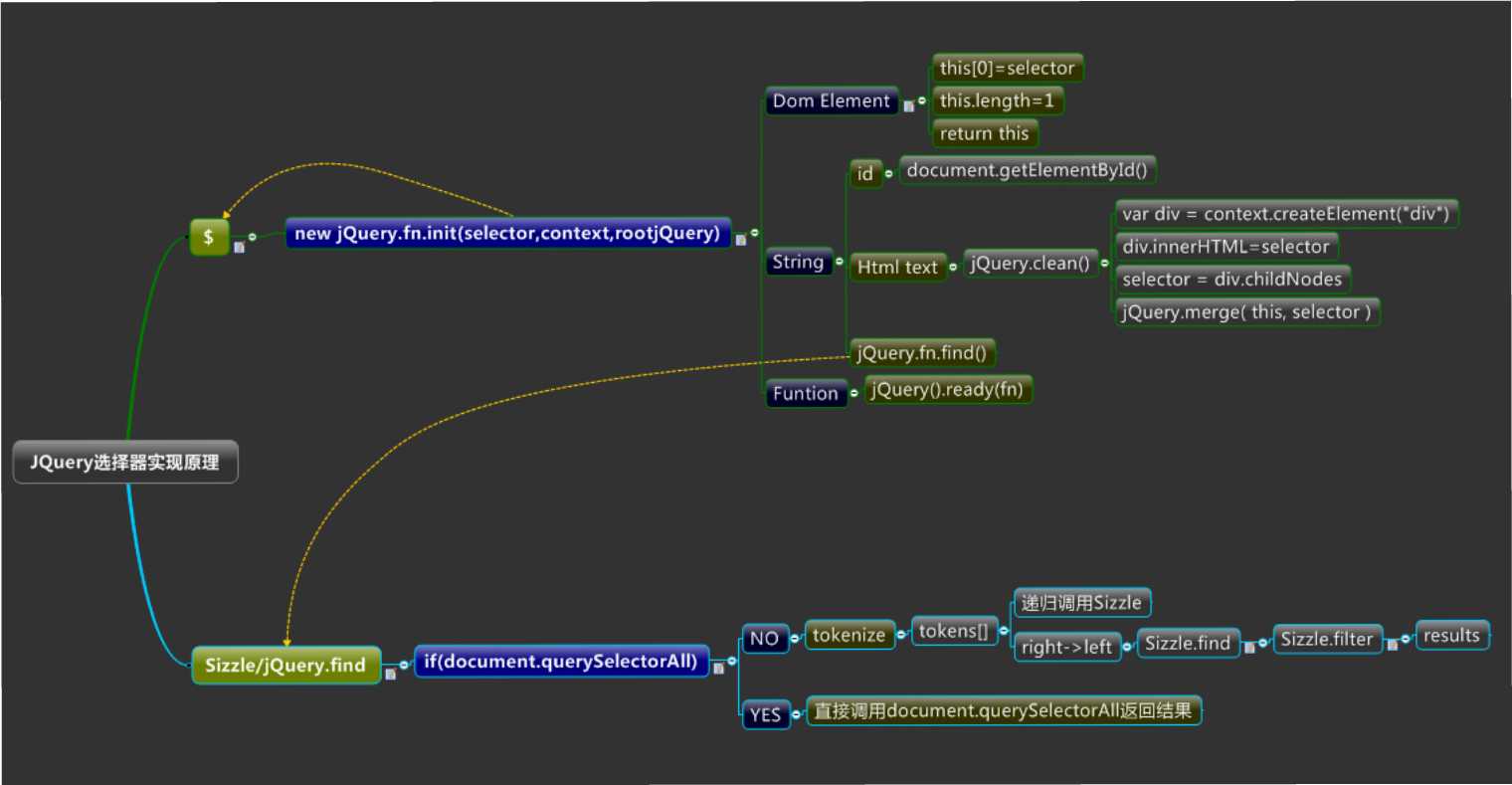Collapse the tokenize node branch circle
The image size is (1512, 785).
pyautogui.click(x=901, y=634)
